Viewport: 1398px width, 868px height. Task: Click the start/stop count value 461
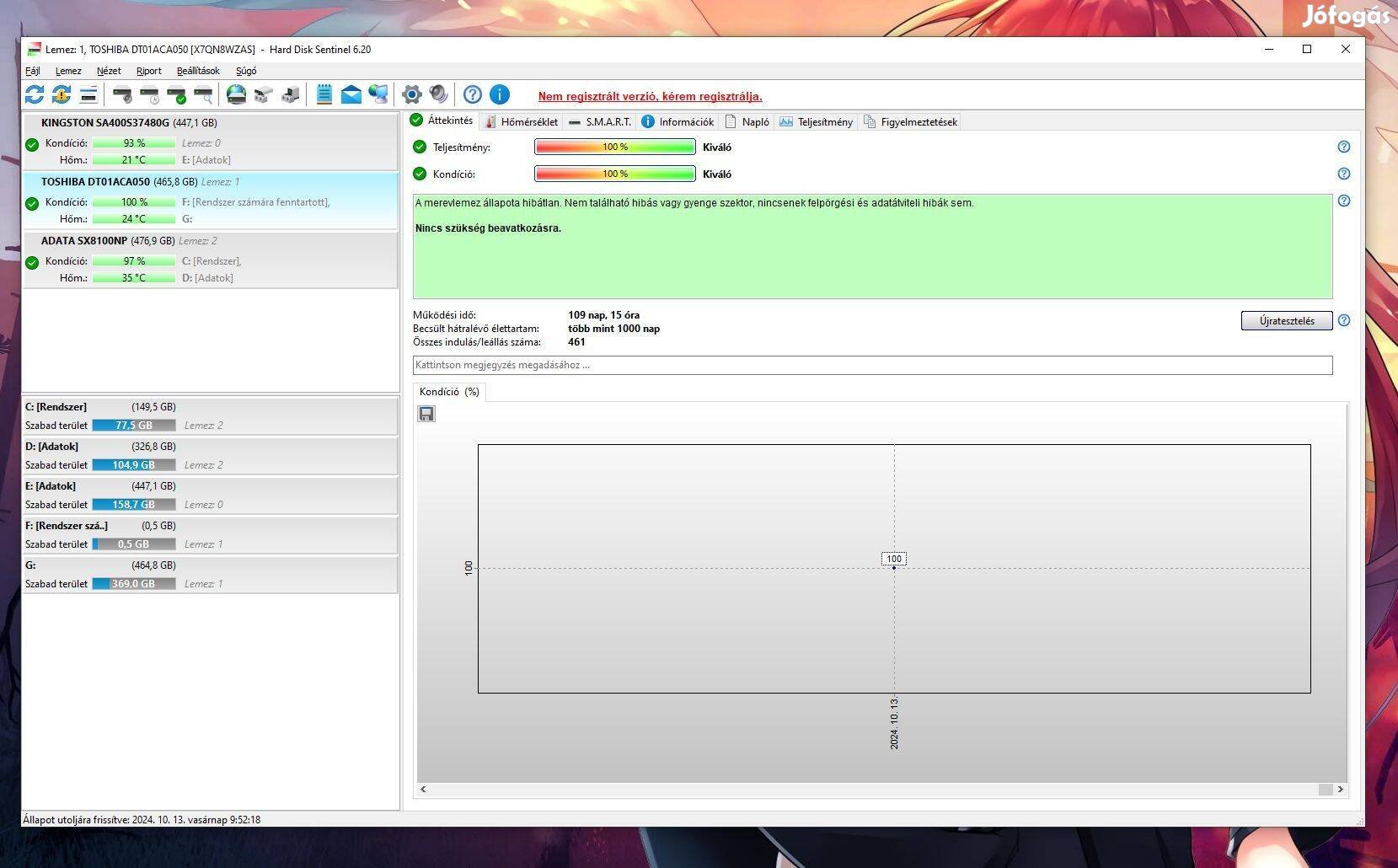576,342
